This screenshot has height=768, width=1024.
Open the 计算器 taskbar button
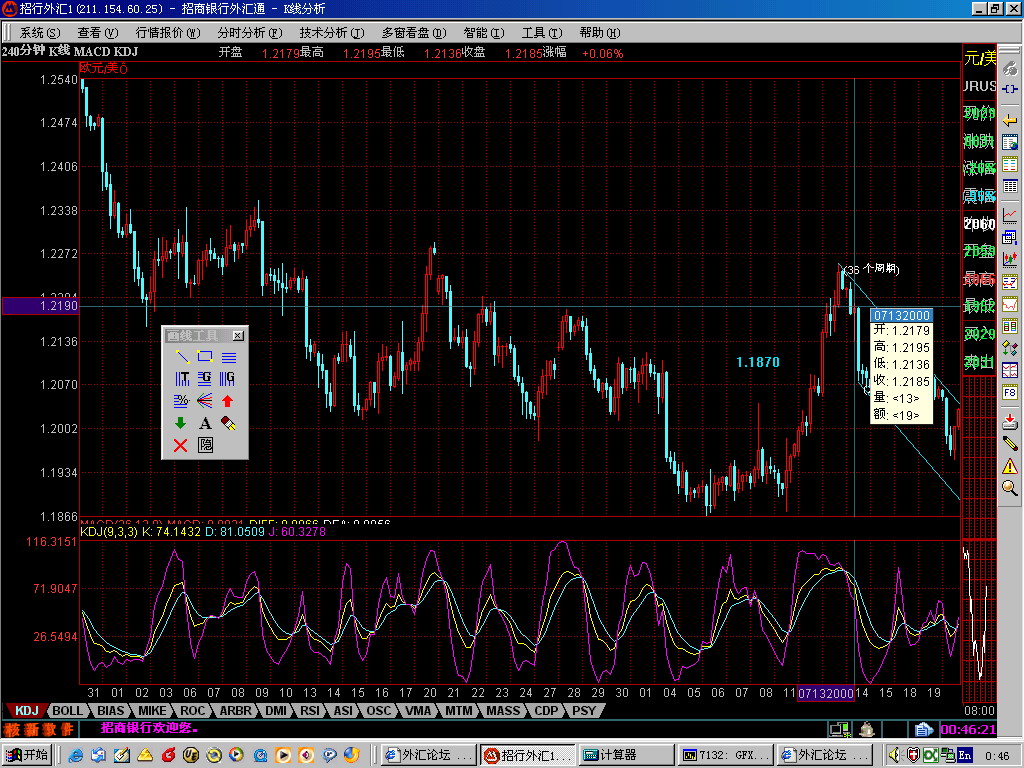click(x=625, y=755)
